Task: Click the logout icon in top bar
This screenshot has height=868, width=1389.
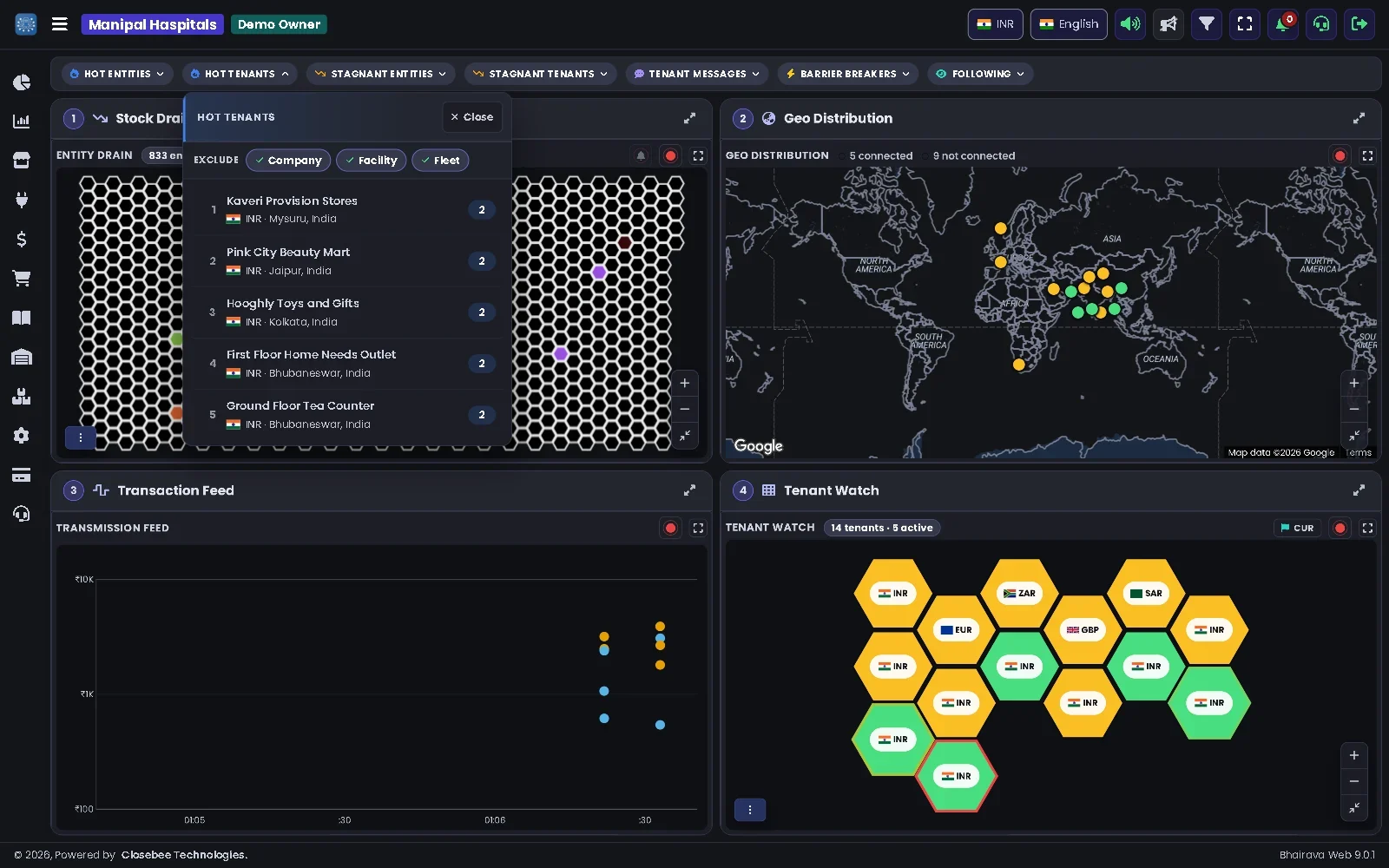Action: (1359, 24)
